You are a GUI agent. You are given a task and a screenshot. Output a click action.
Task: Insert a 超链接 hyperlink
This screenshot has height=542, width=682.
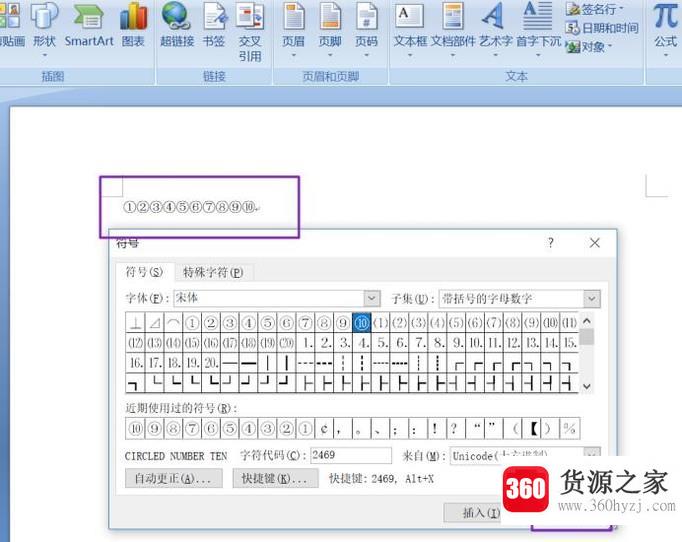177,25
